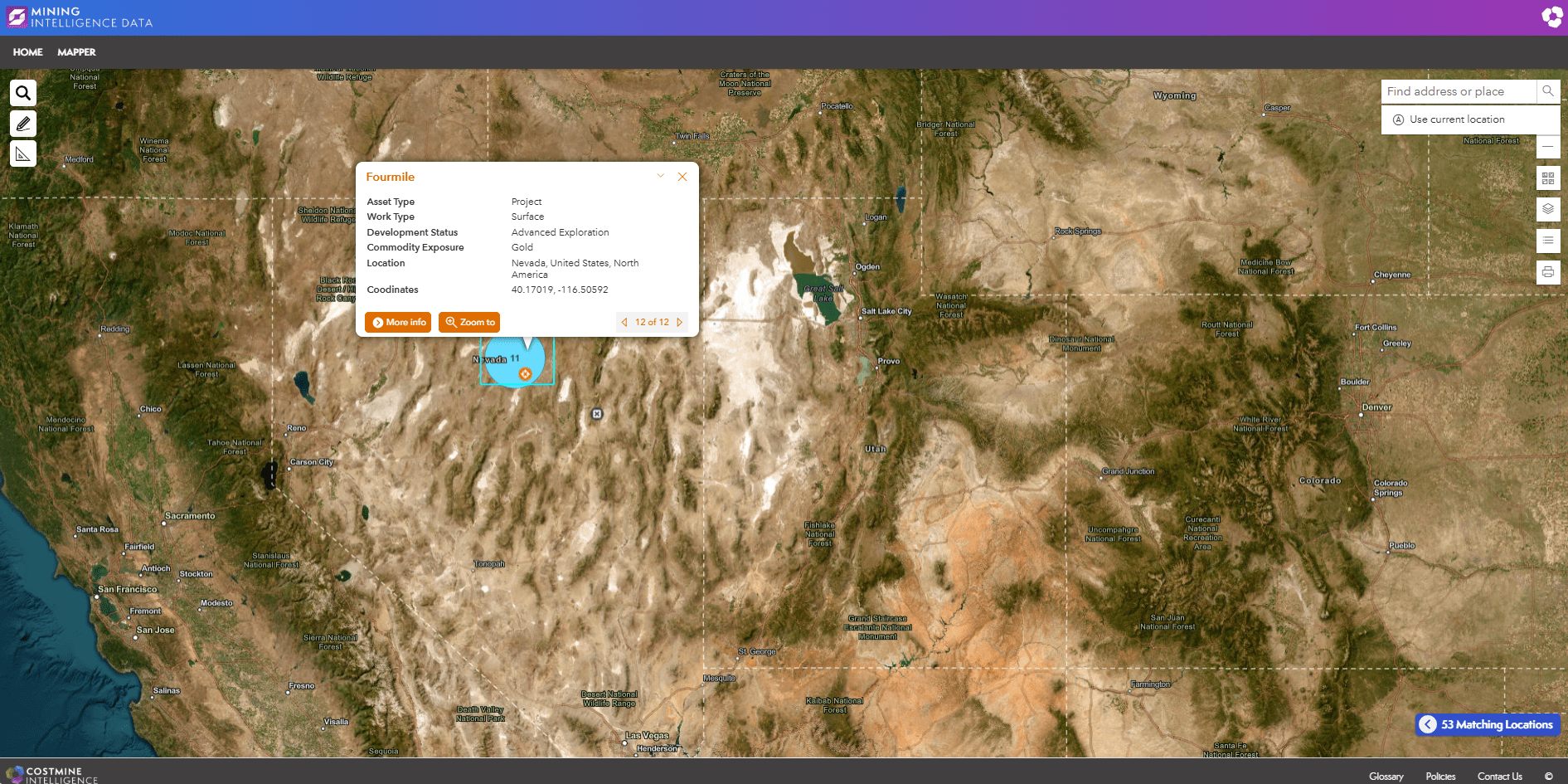
Task: Select the measurement ruler tool
Action: click(23, 154)
